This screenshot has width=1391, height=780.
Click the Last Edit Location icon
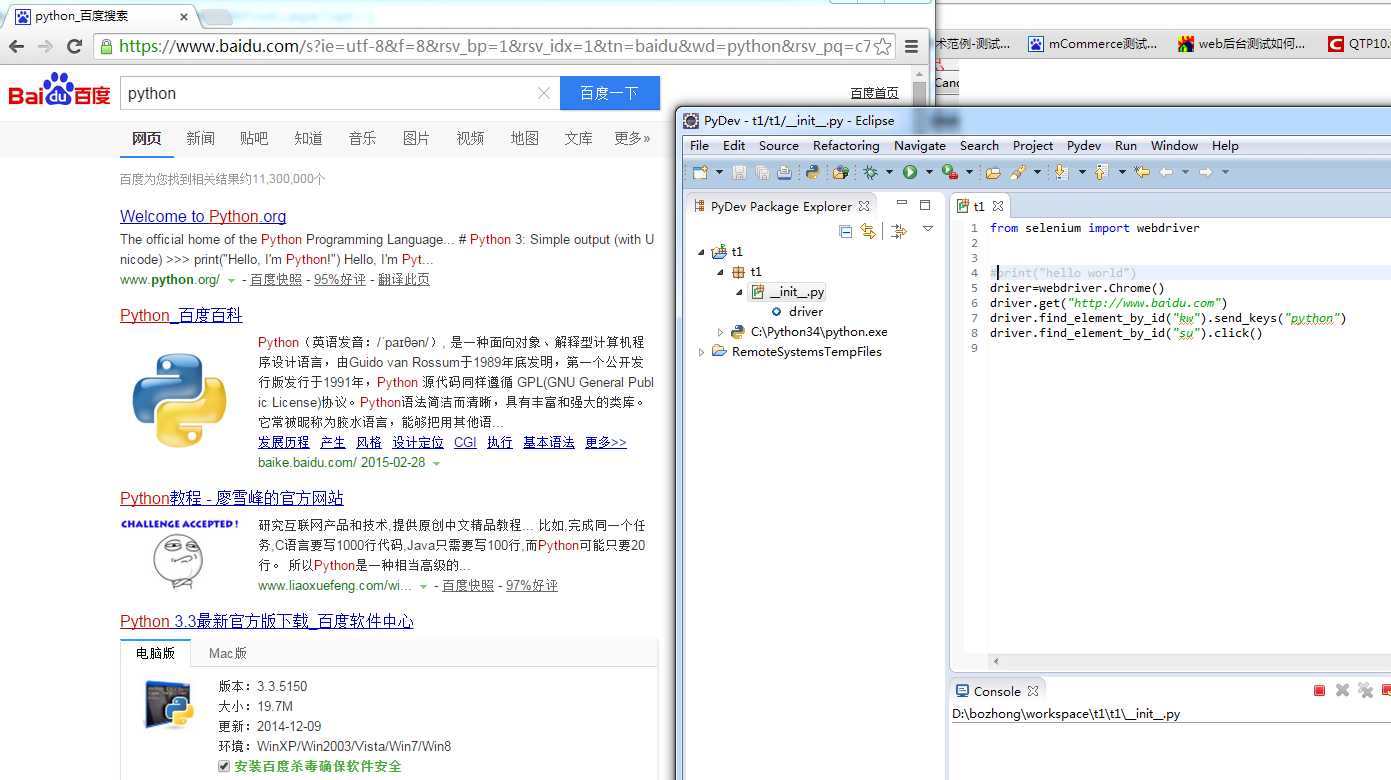[1141, 172]
